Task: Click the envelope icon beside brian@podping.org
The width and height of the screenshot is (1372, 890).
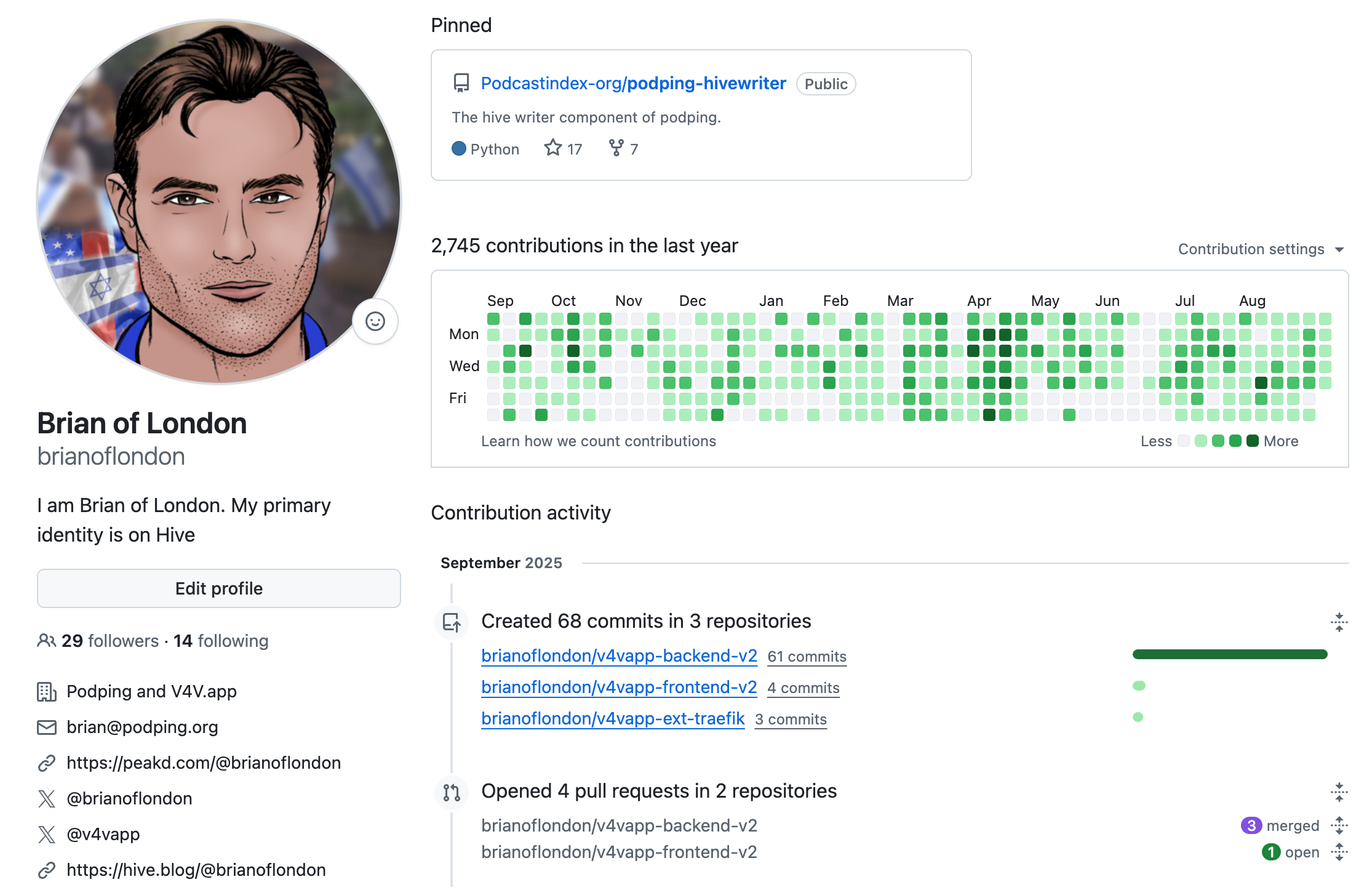Action: [x=47, y=728]
